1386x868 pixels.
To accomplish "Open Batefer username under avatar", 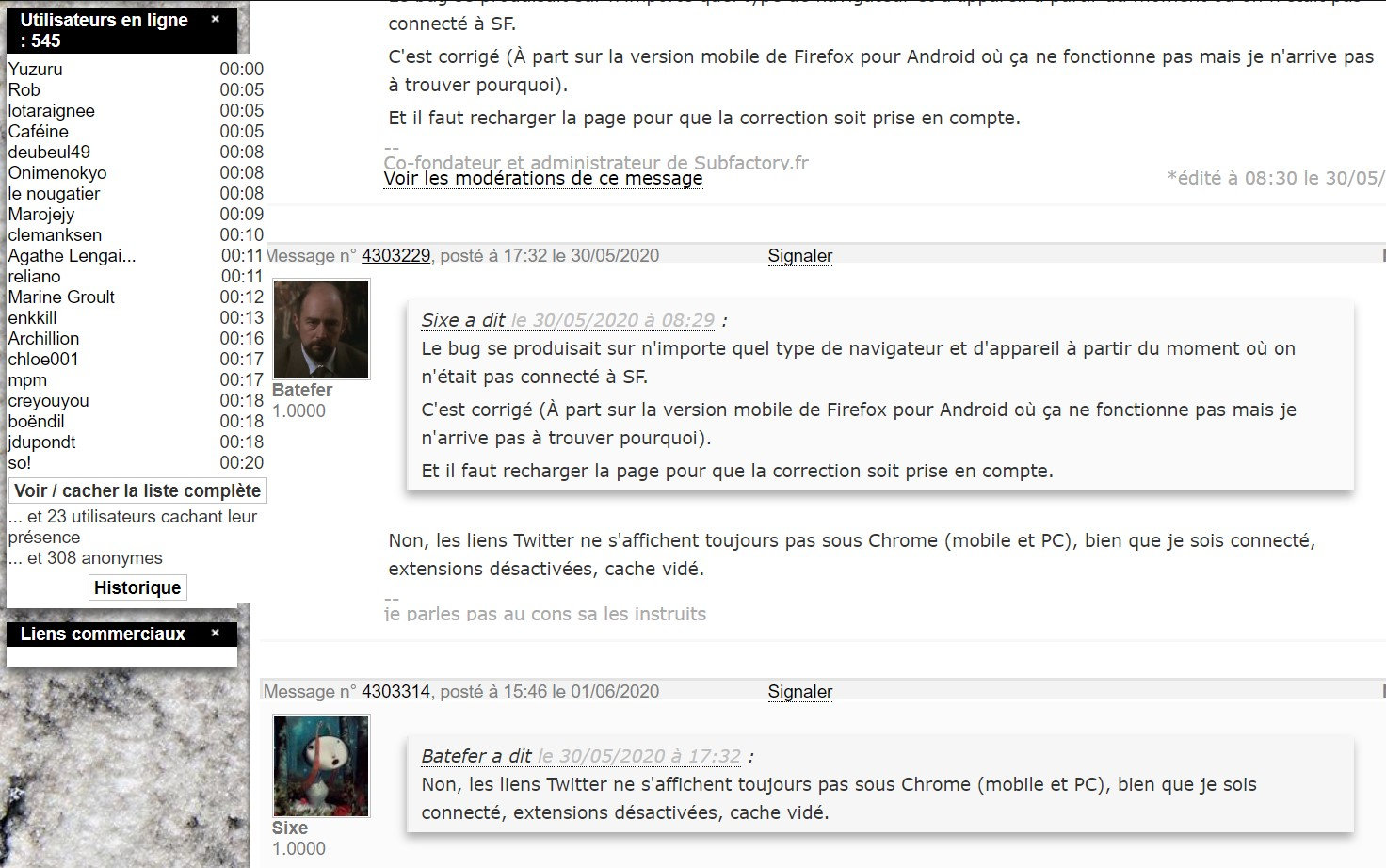I will tap(302, 390).
